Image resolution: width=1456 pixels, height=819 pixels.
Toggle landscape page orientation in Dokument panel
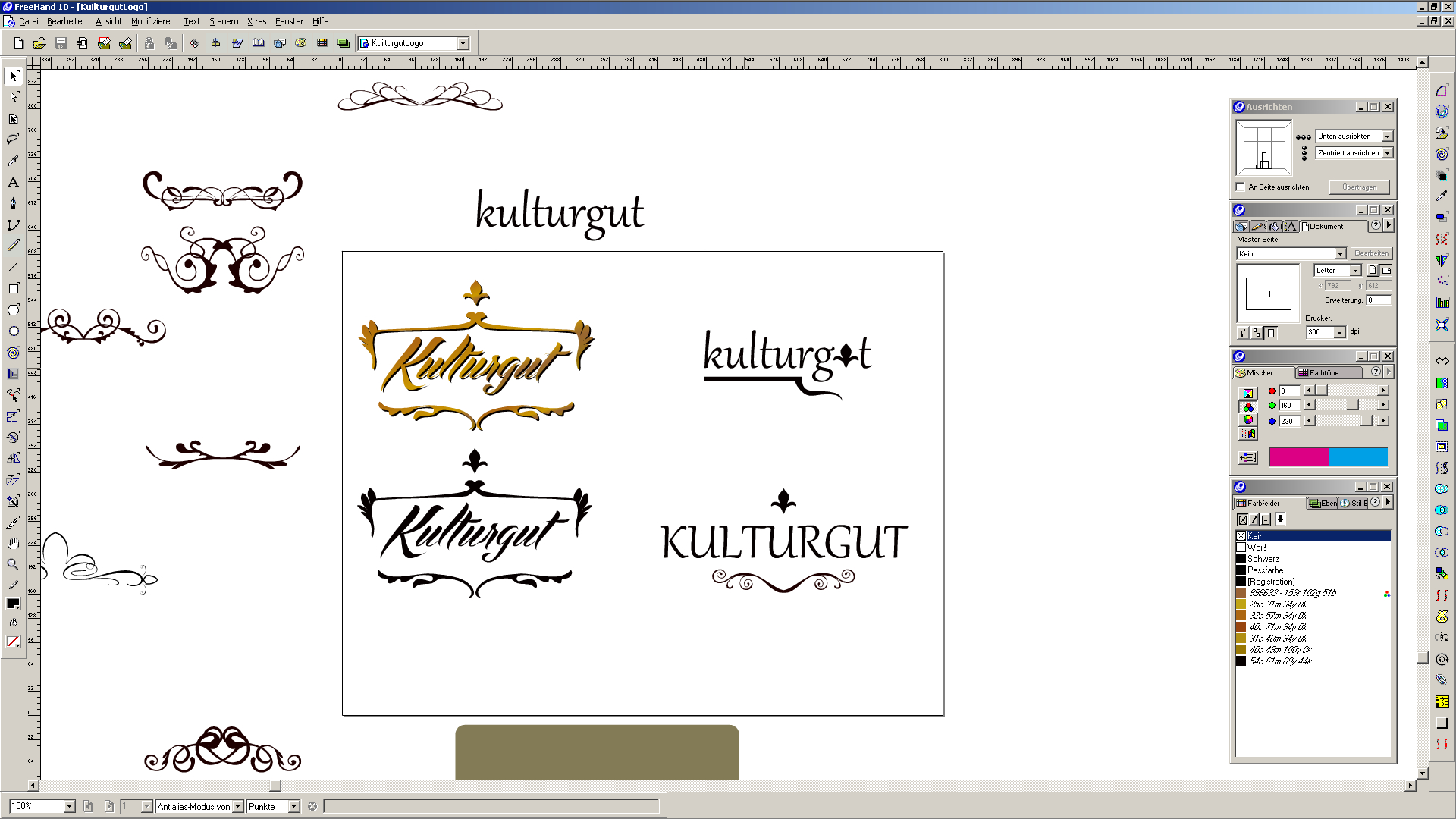[x=1386, y=270]
